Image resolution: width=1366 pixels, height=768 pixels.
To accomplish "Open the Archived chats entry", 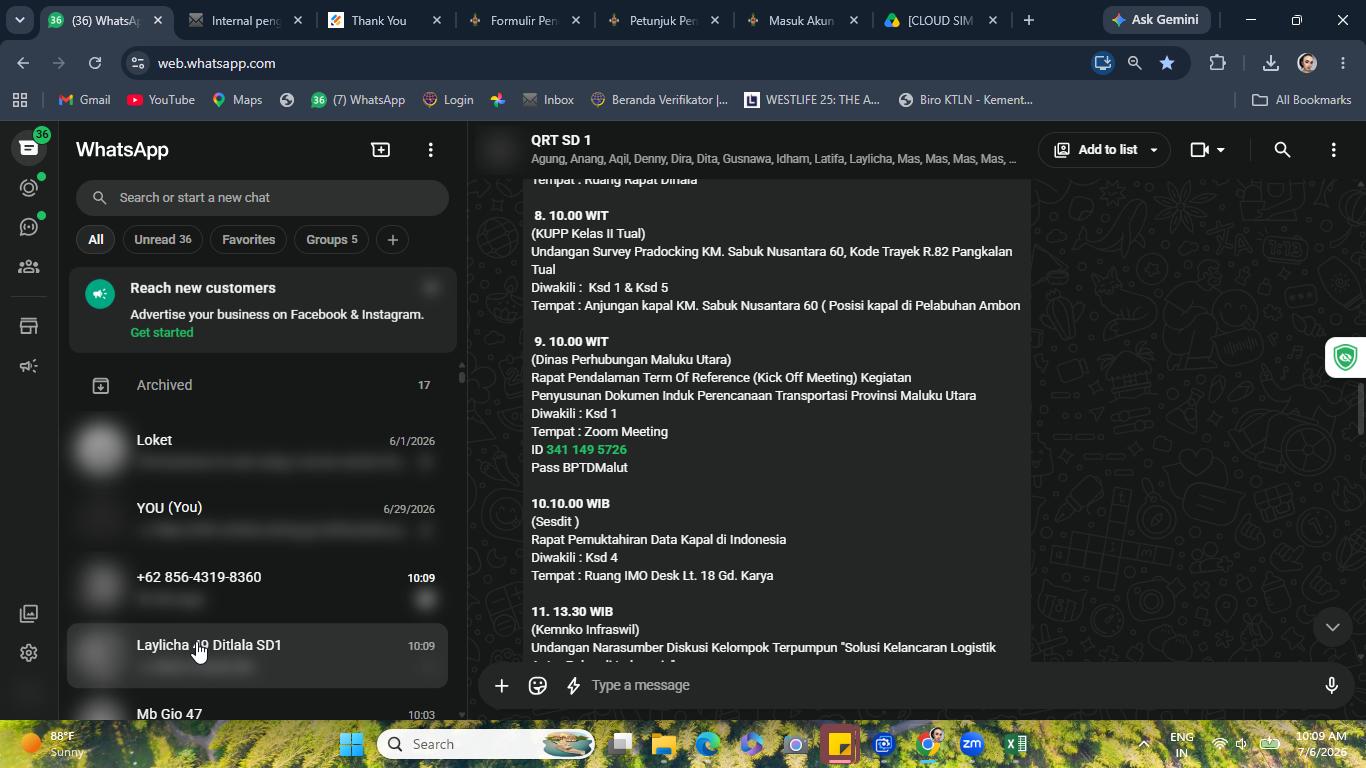I will pyautogui.click(x=257, y=385).
